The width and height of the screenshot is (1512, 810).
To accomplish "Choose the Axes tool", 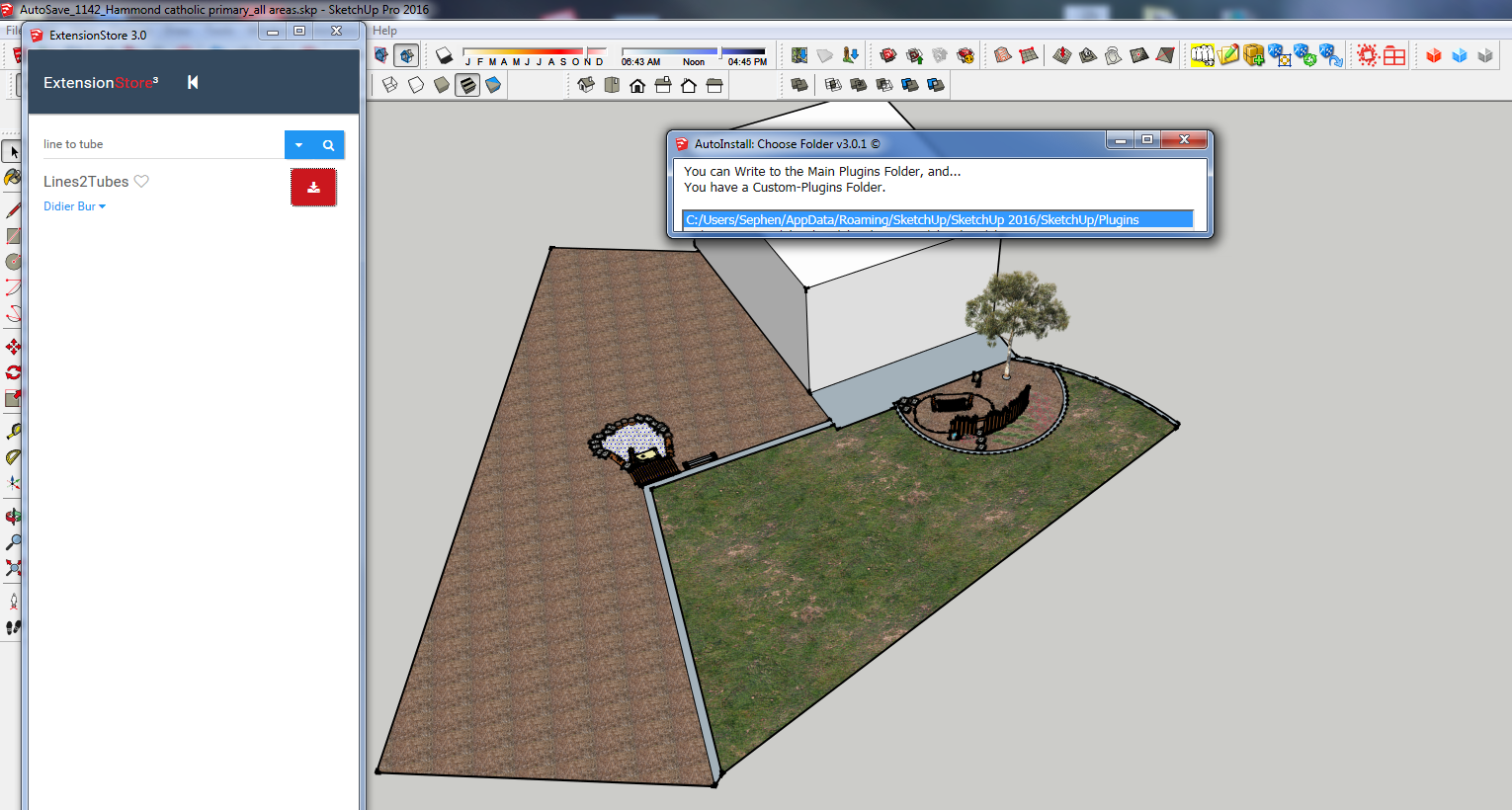I will pos(13,483).
